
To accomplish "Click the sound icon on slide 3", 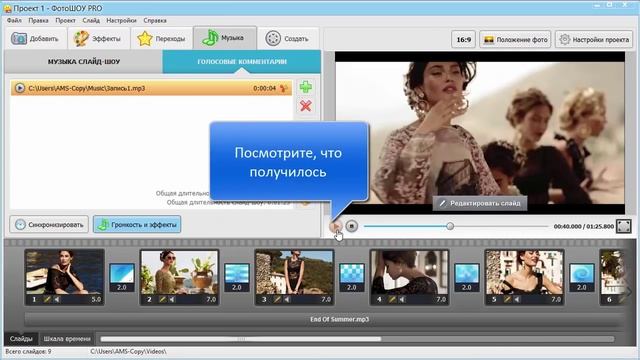I will (x=287, y=300).
